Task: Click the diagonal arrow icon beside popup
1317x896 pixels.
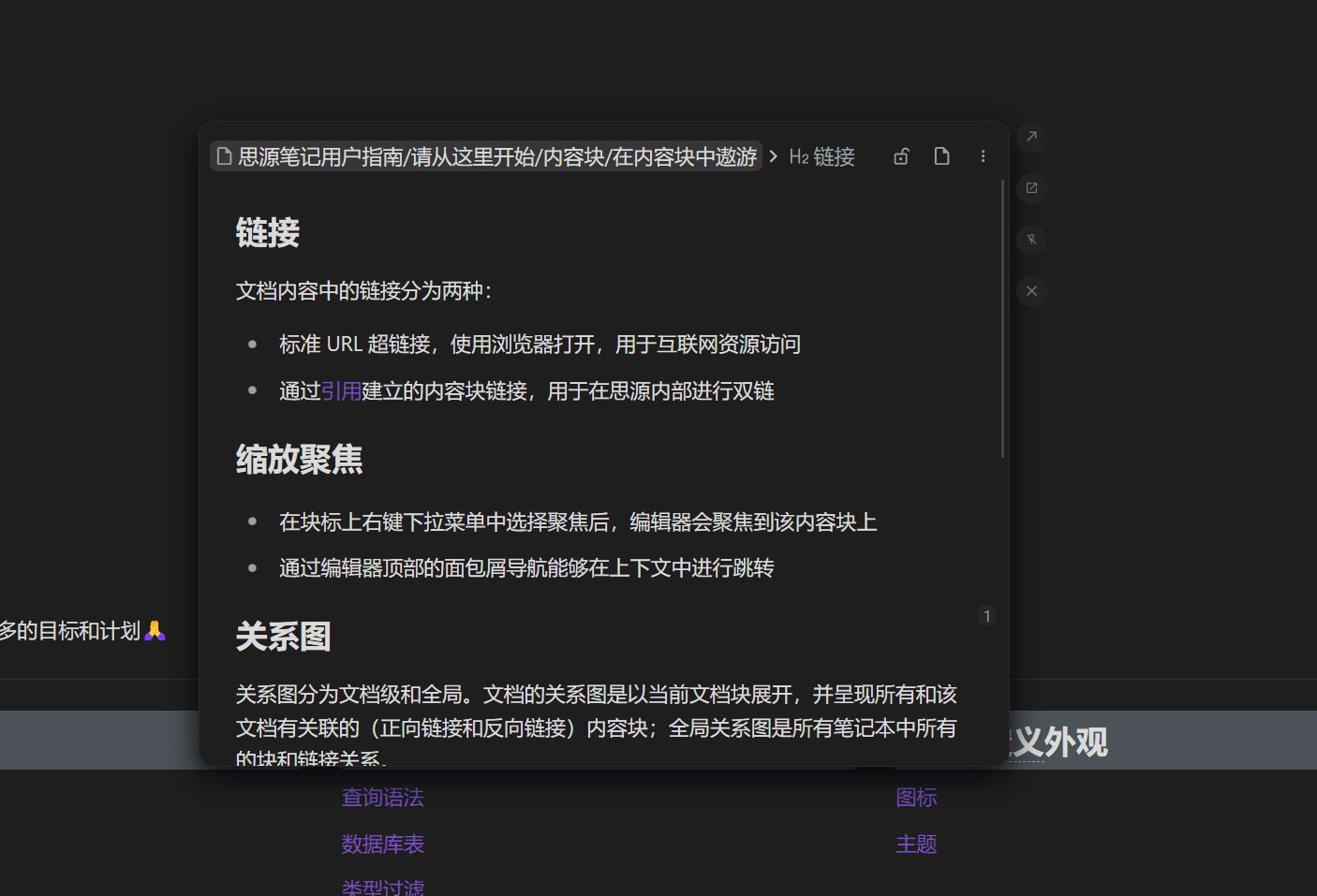Action: coord(1031,137)
